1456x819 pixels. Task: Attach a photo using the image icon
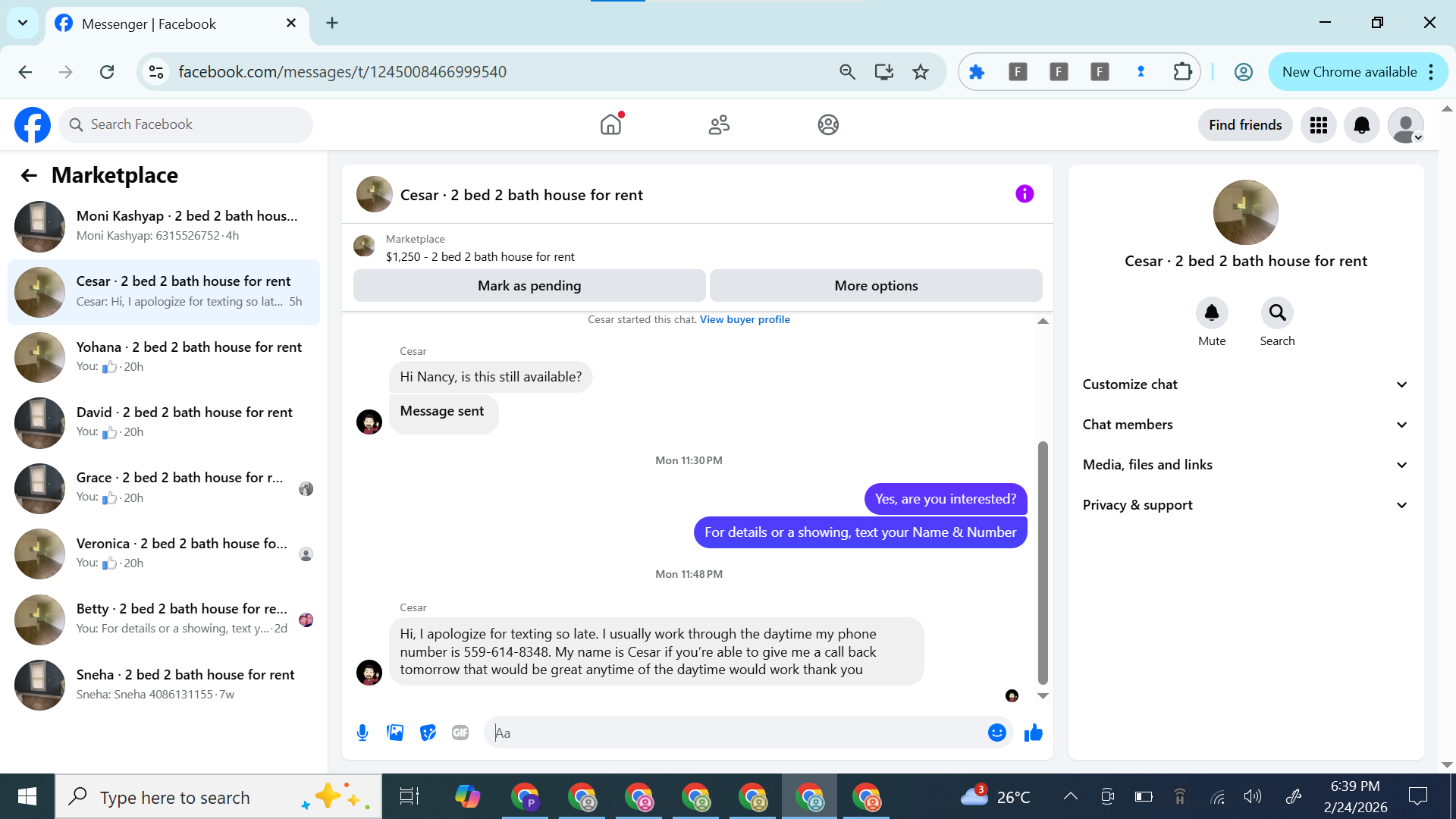click(x=395, y=733)
